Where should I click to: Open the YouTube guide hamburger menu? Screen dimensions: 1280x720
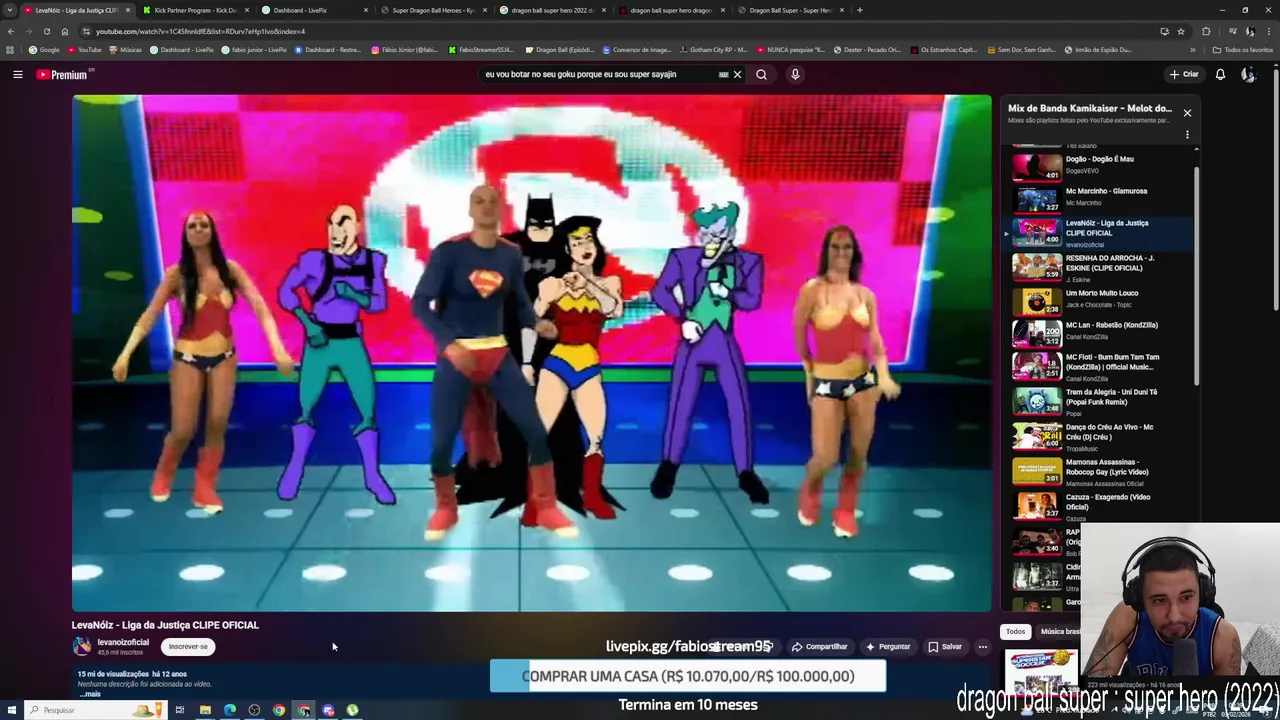point(17,74)
